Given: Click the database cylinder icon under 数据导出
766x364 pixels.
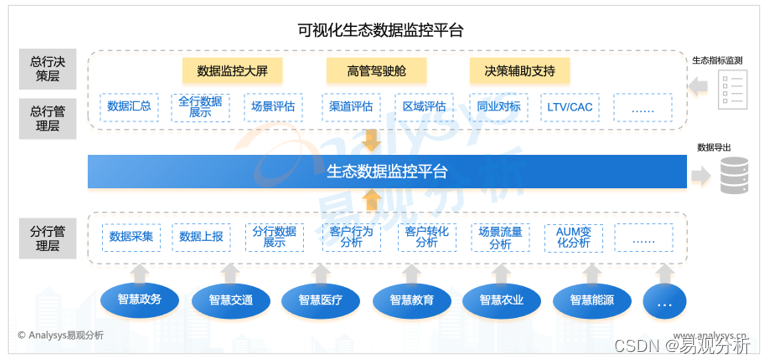Looking at the screenshot, I should pyautogui.click(x=734, y=175).
